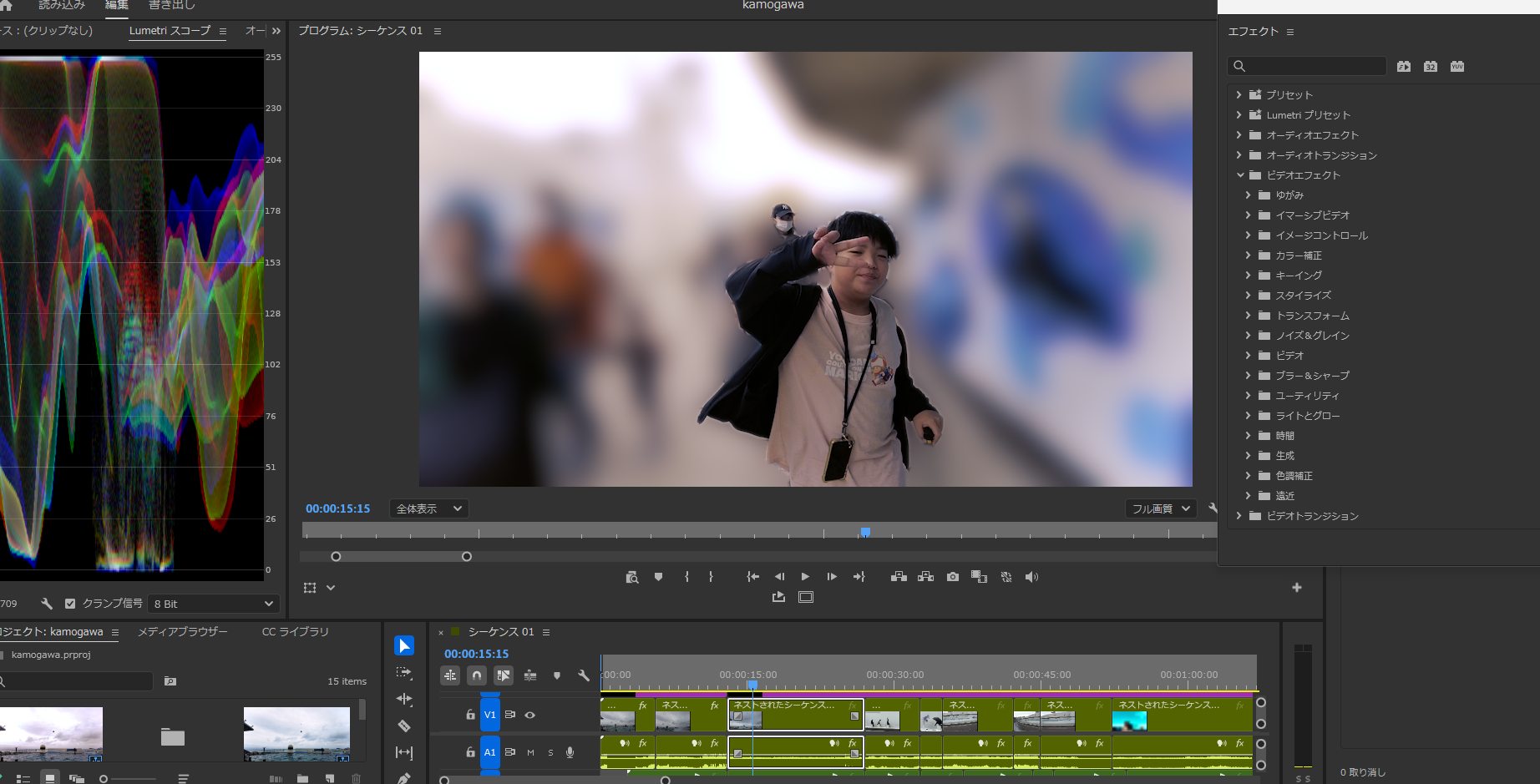
Task: Click the Effects panel search field
Action: [1307, 66]
